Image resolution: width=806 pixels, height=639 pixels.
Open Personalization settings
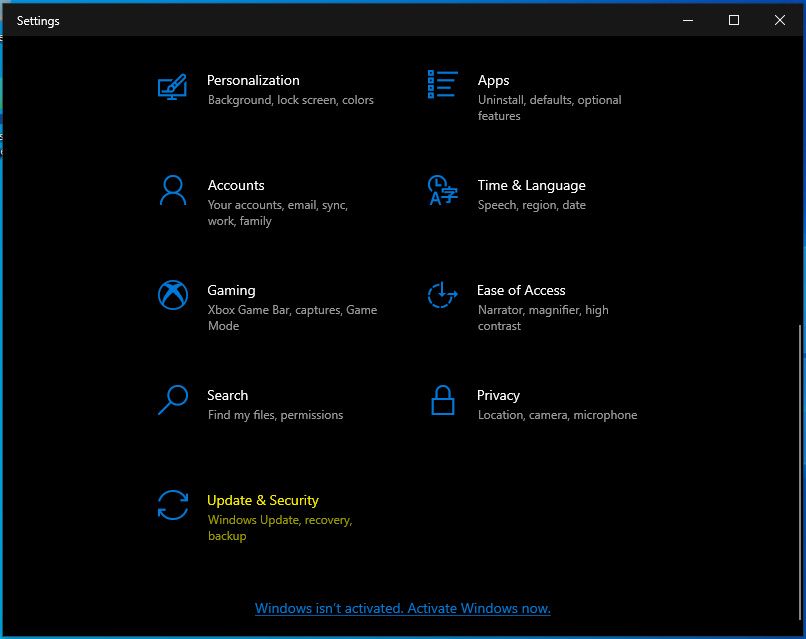[x=253, y=80]
